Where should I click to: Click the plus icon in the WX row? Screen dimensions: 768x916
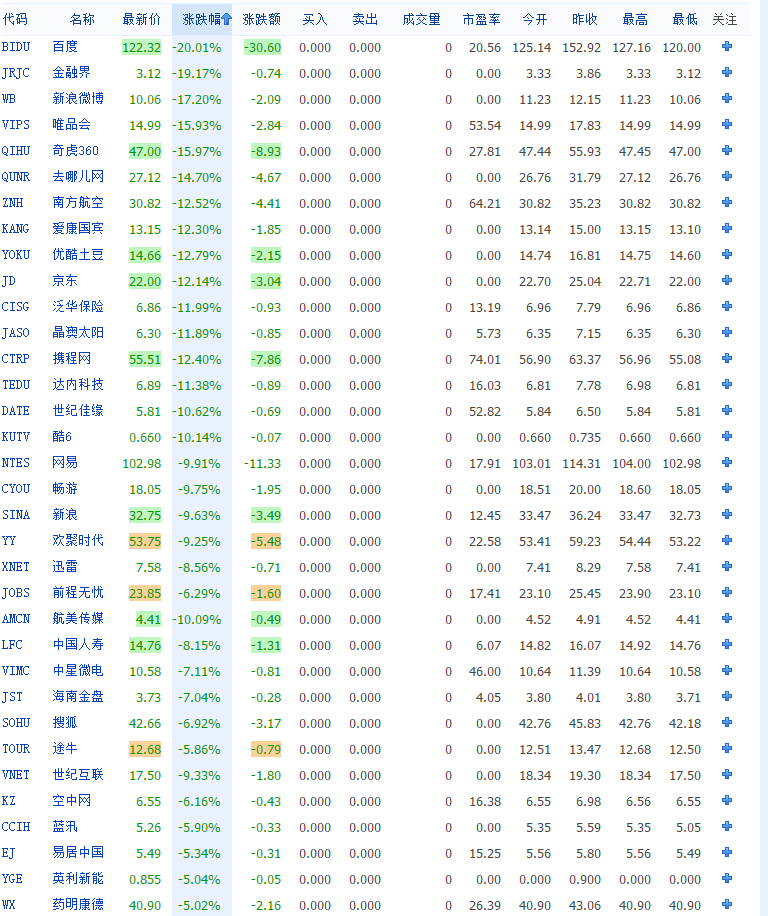[726, 905]
